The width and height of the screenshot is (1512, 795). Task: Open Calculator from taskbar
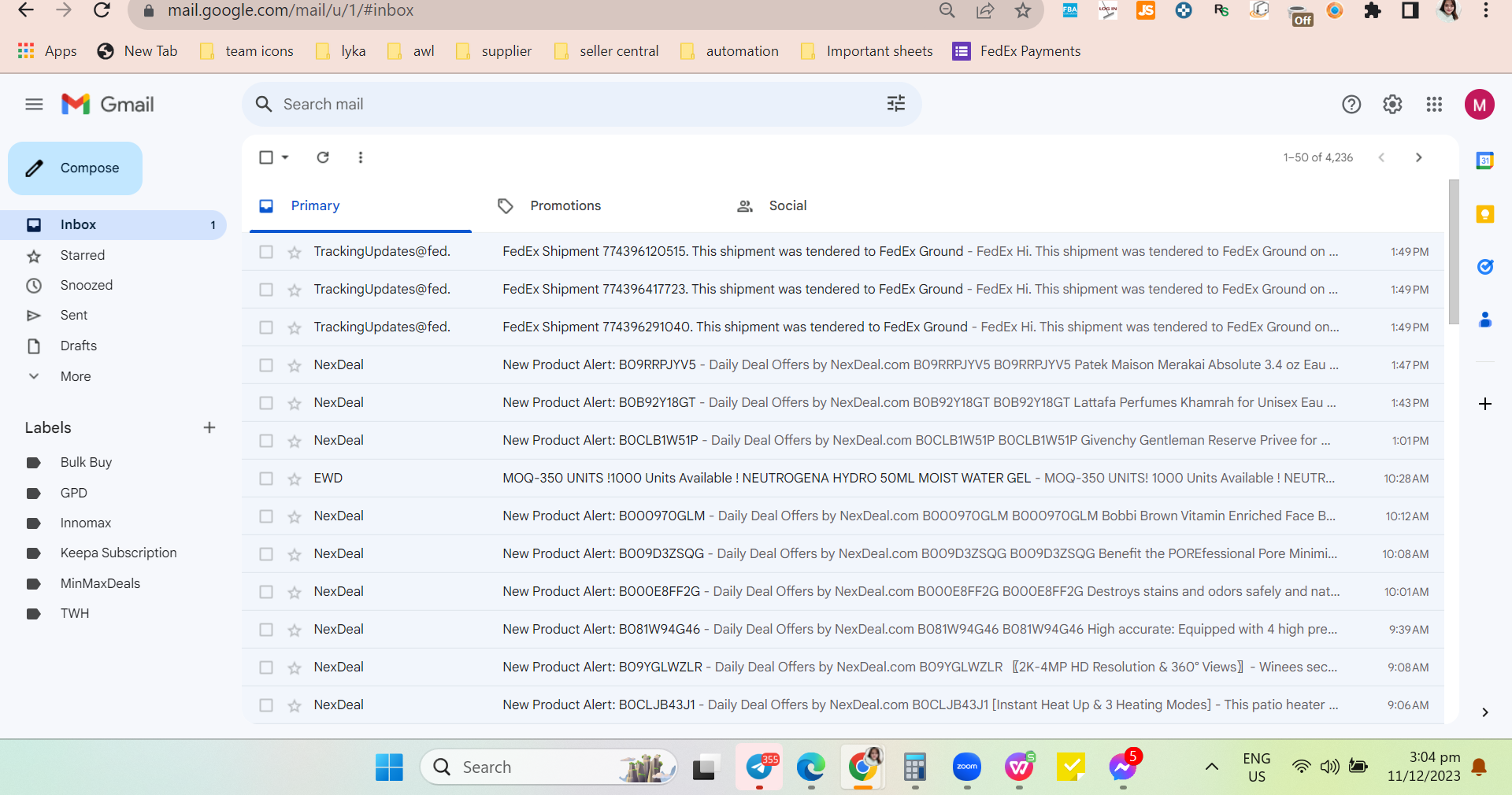point(914,767)
